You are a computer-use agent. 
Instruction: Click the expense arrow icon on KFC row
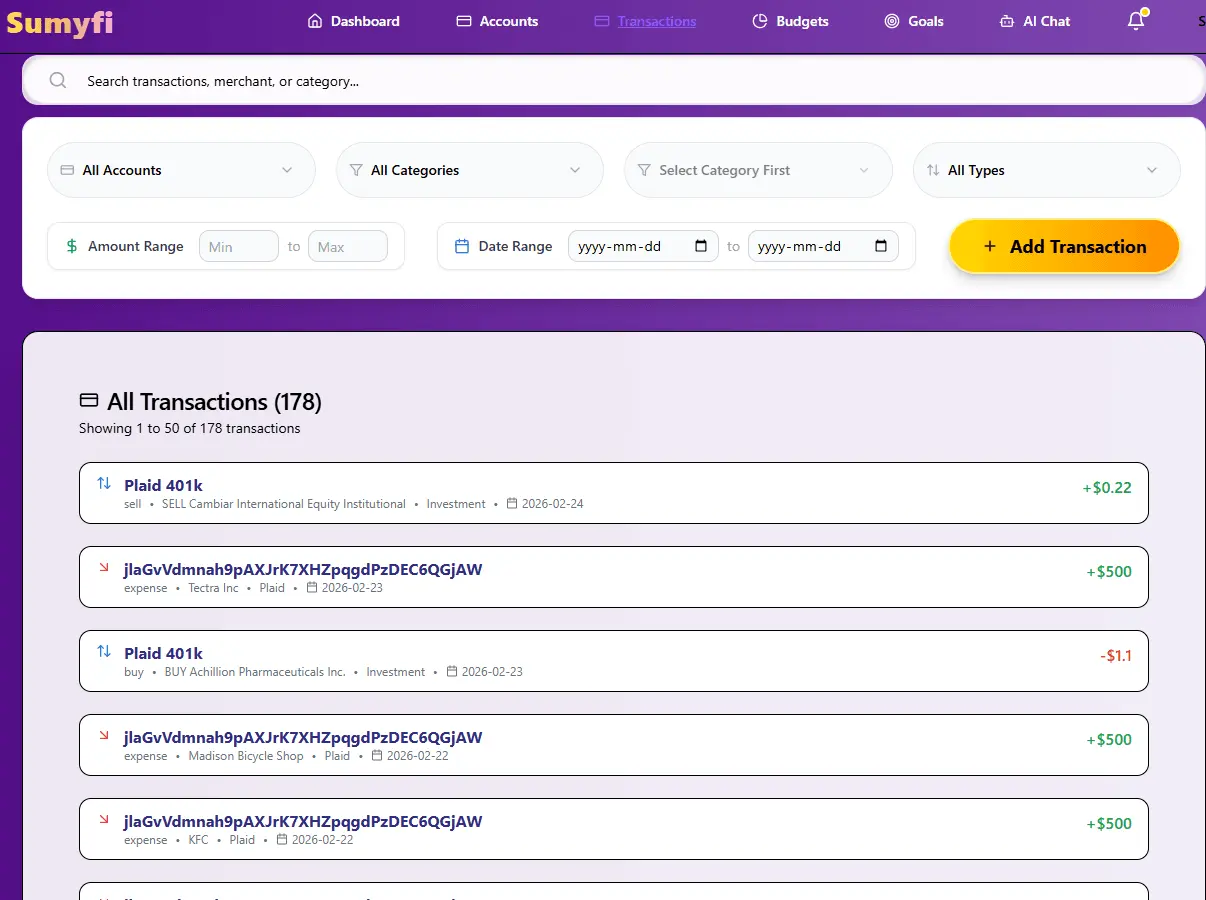point(104,820)
